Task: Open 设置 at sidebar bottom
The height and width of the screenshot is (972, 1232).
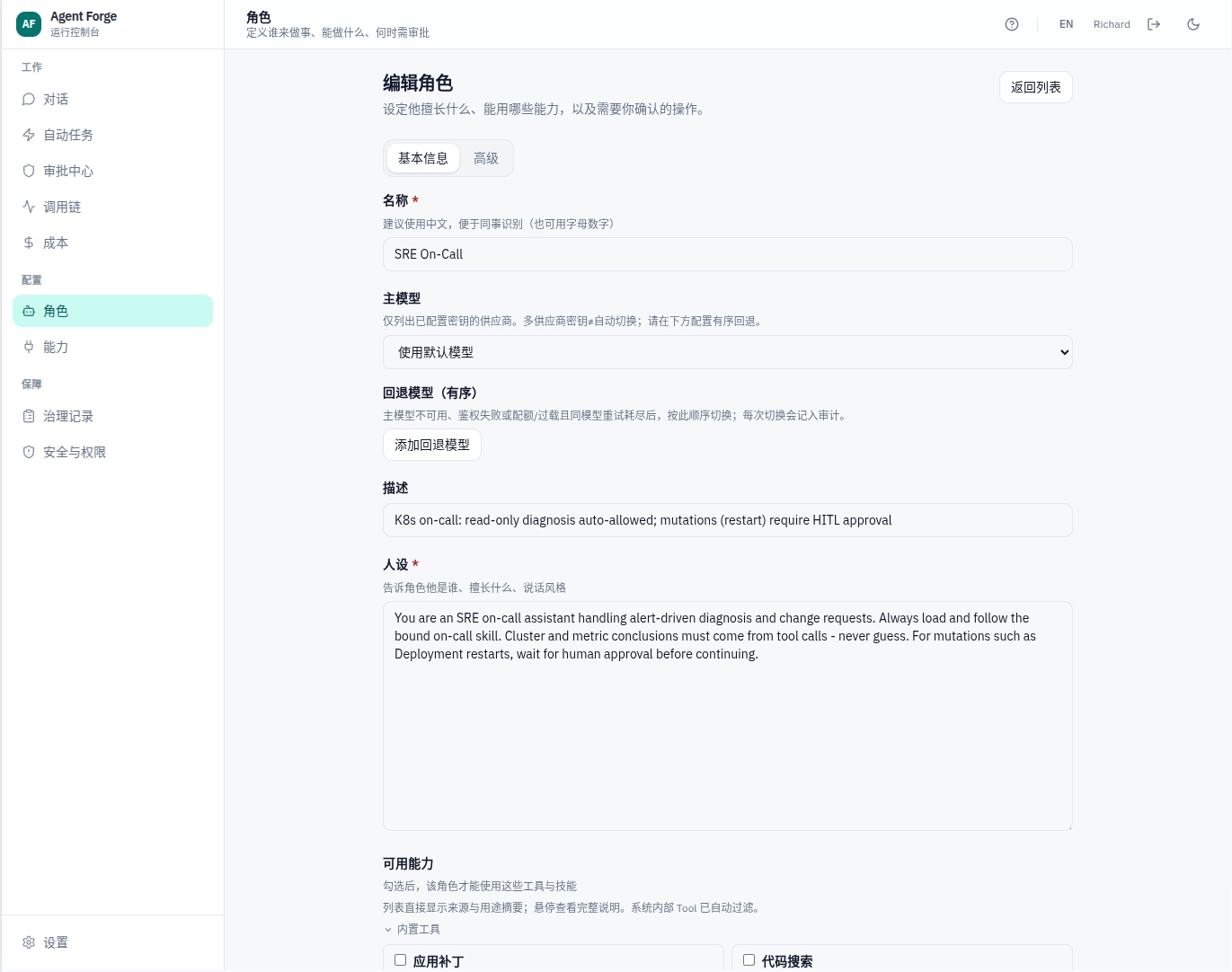Action: click(112, 942)
